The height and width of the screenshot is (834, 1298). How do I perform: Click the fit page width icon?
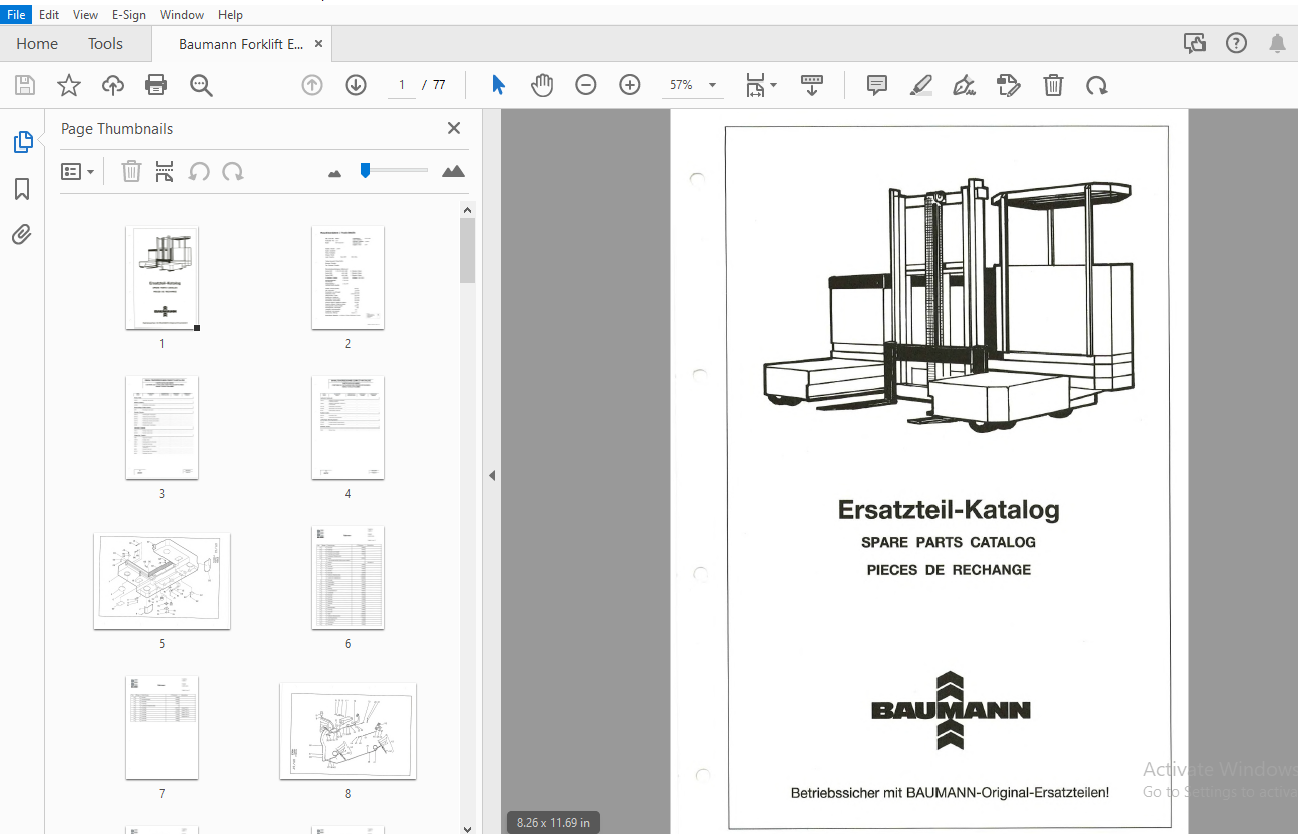(755, 85)
